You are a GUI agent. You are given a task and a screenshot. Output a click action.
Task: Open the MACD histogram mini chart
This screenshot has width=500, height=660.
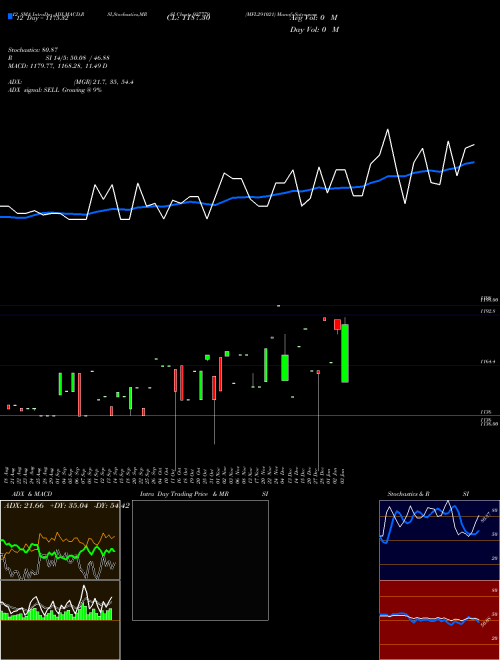point(60,620)
